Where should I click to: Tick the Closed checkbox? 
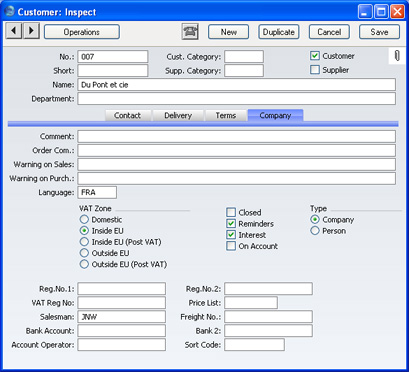point(231,212)
